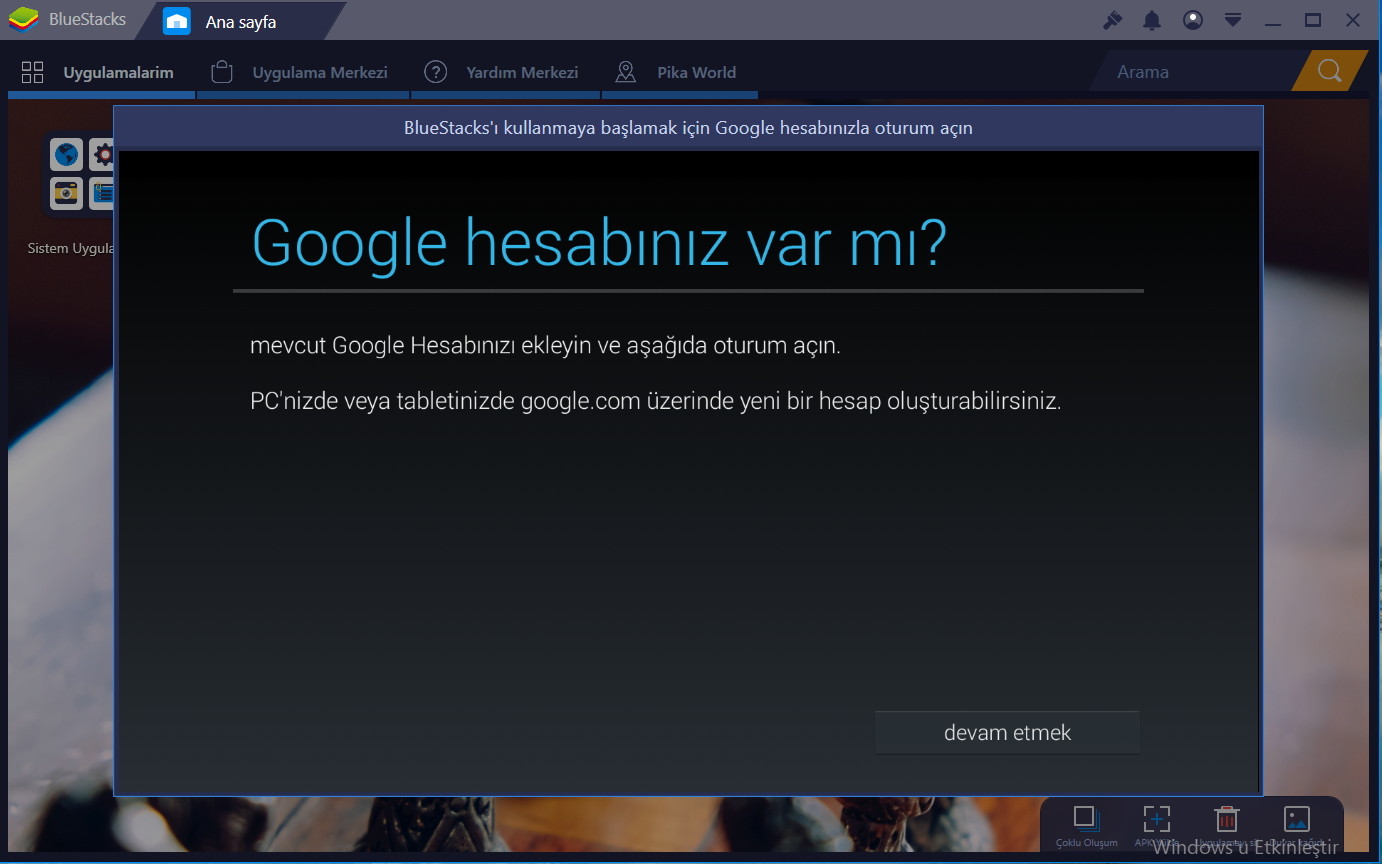1382x864 pixels.
Task: Click the Google hesabınız var mı heading
Action: tap(598, 242)
